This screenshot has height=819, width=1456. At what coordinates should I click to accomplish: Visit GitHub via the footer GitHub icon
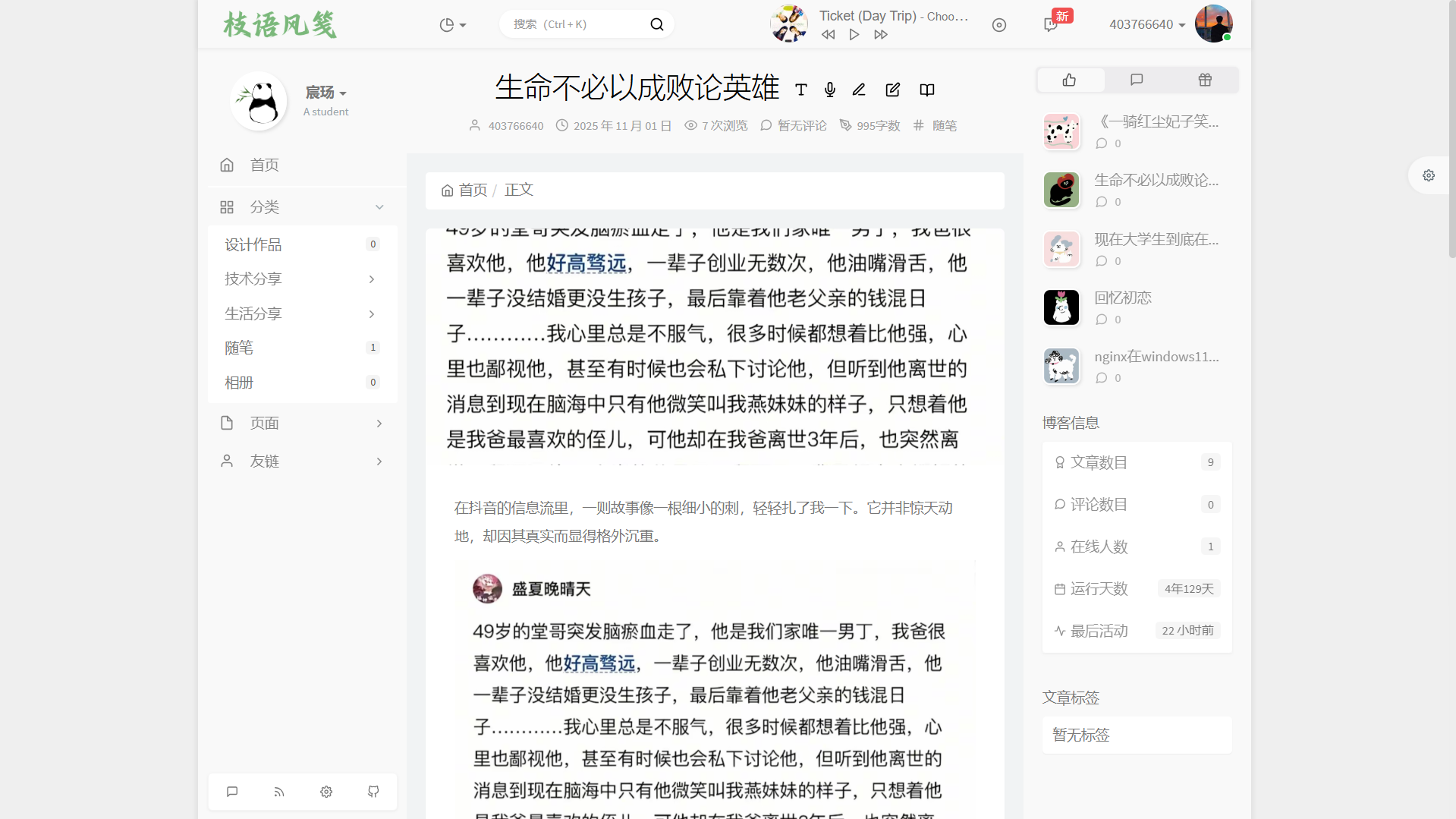point(373,791)
